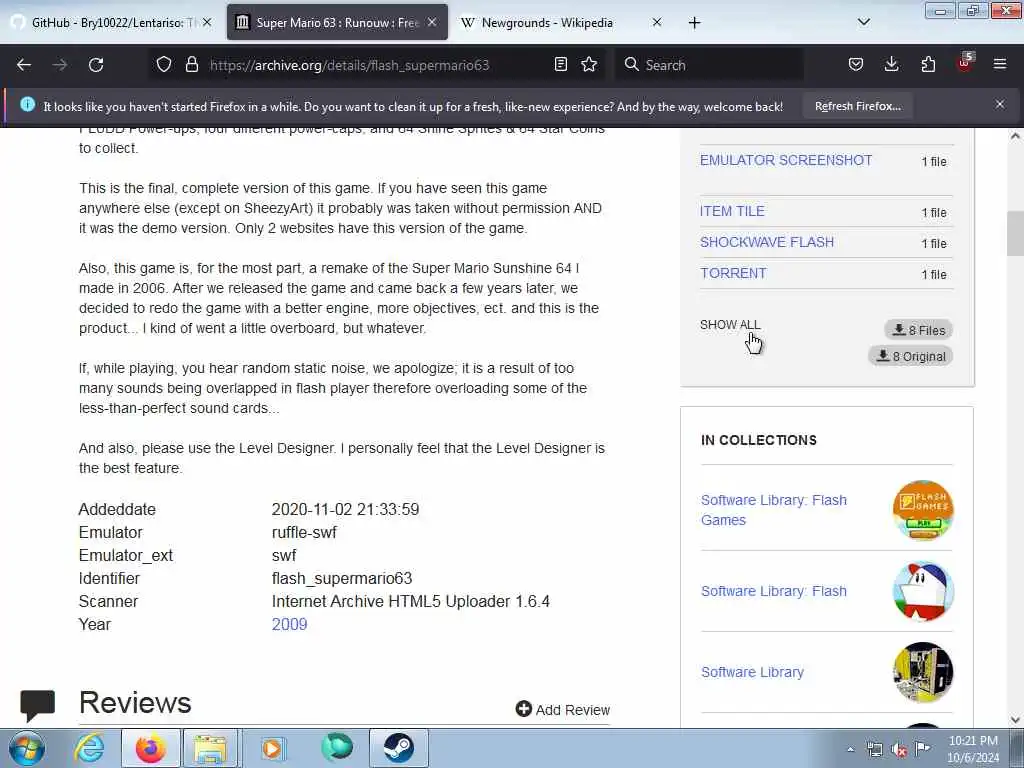The height and width of the screenshot is (768, 1024).
Task: Open the Action Center flag icon
Action: click(x=922, y=749)
